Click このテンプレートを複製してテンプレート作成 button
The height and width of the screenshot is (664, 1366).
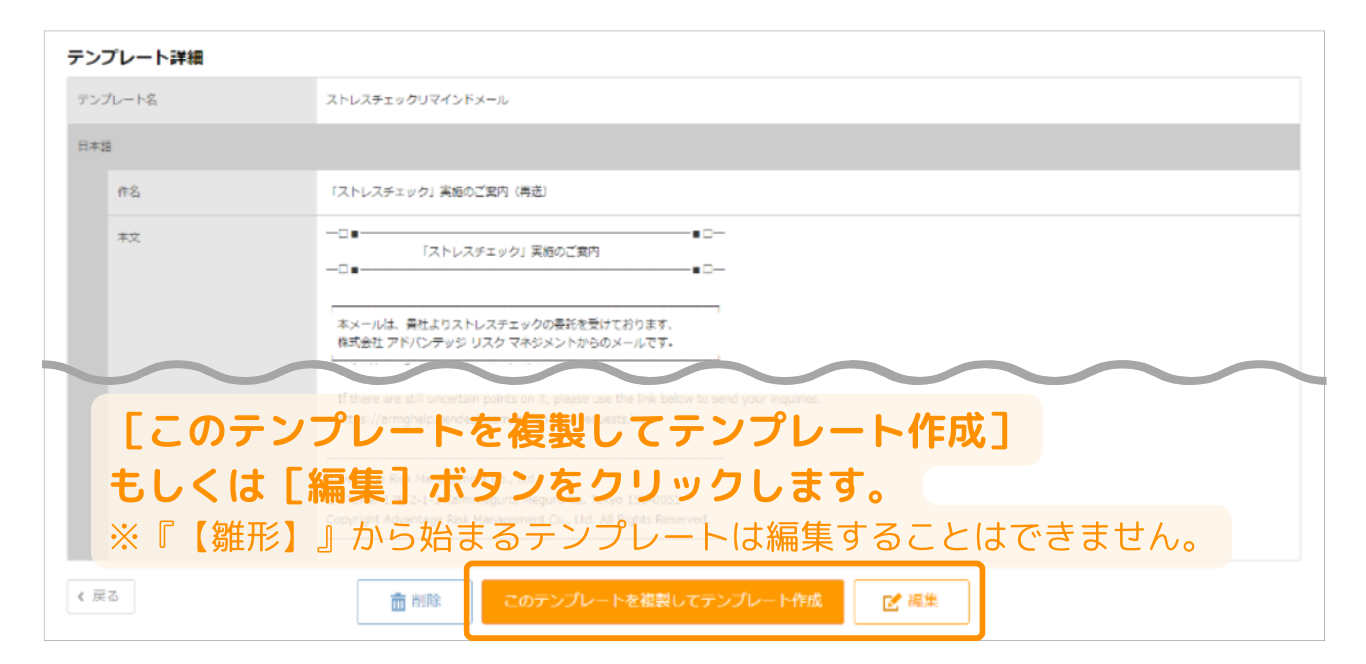[662, 601]
